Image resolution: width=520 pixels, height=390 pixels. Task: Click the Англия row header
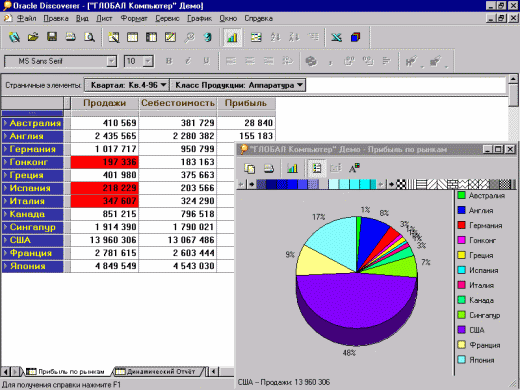point(32,136)
